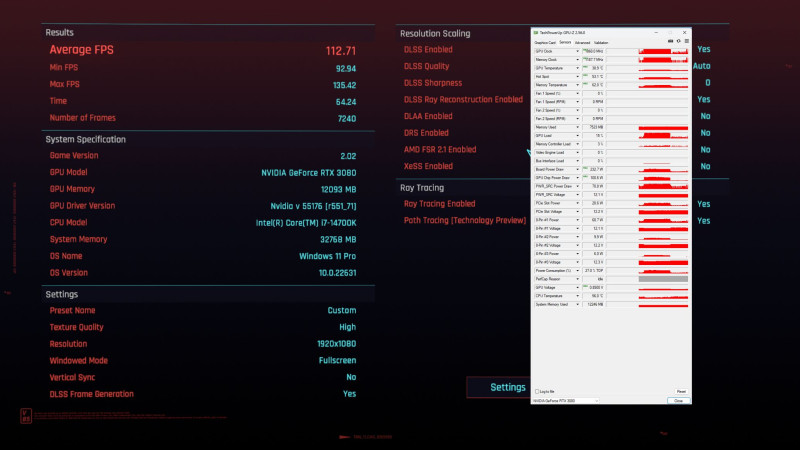
Task: Click the DLSS Frame Generation Yes value
Action: coord(349,394)
